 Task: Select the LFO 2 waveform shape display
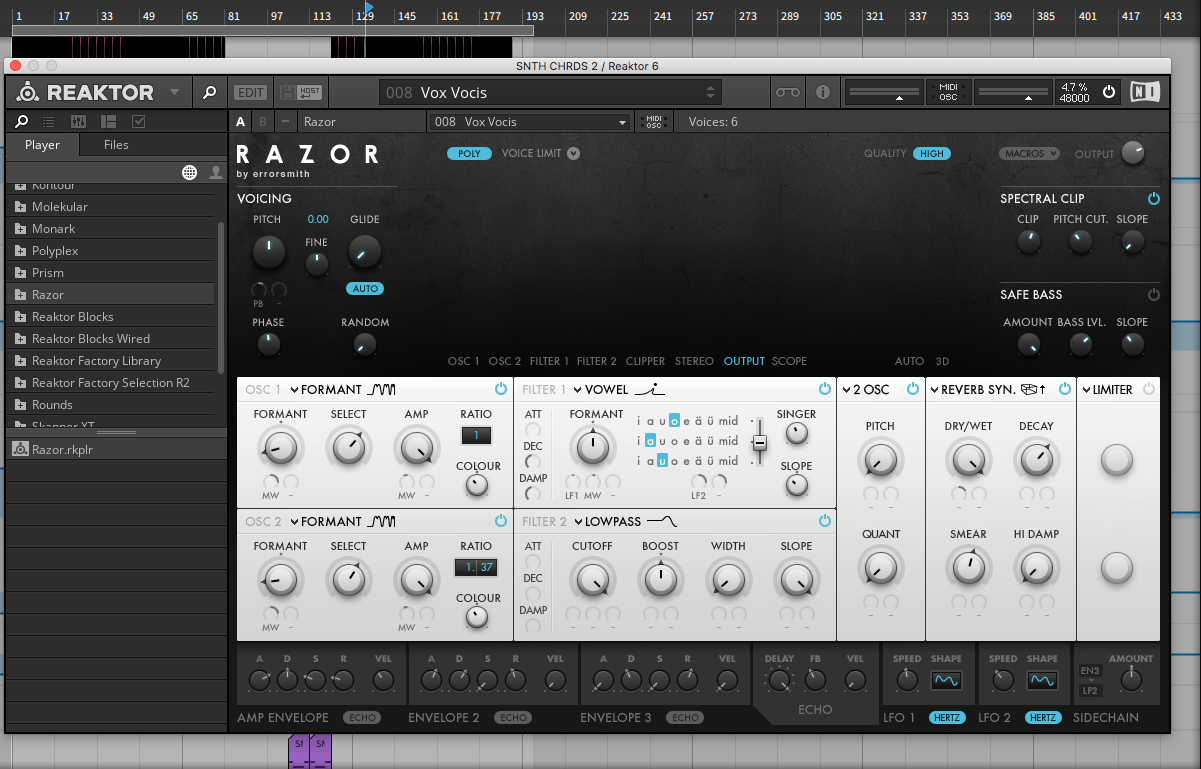click(x=1042, y=681)
